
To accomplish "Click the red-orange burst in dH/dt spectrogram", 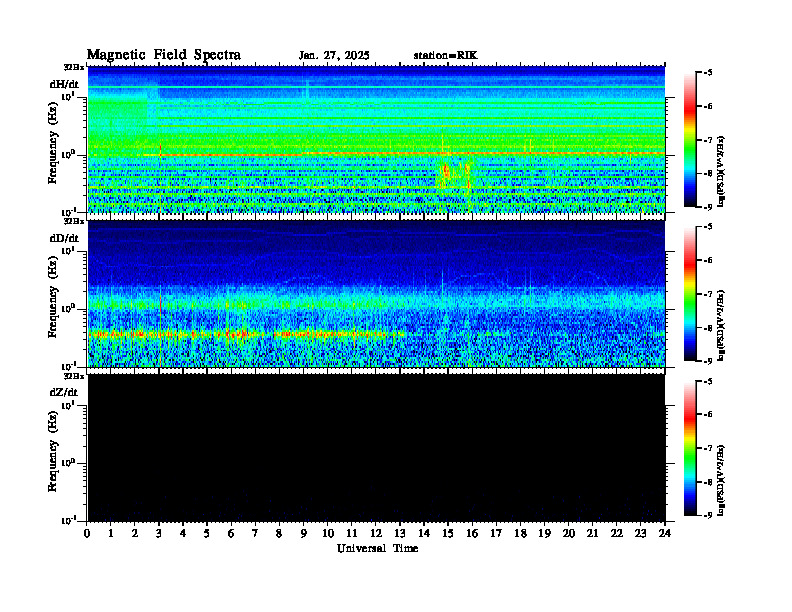I will tap(447, 172).
